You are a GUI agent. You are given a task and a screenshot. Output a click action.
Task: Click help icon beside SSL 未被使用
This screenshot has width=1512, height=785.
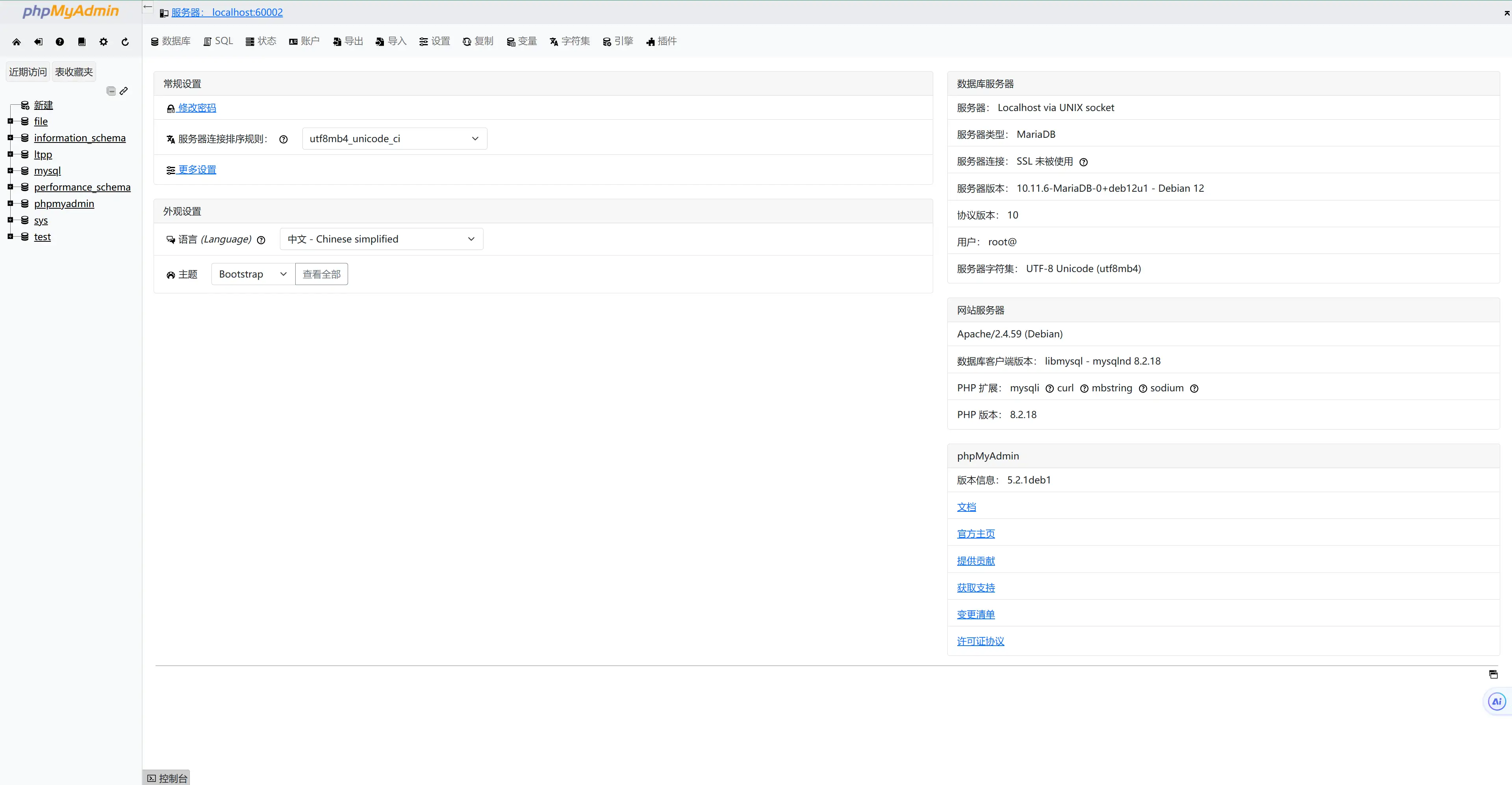pos(1084,162)
